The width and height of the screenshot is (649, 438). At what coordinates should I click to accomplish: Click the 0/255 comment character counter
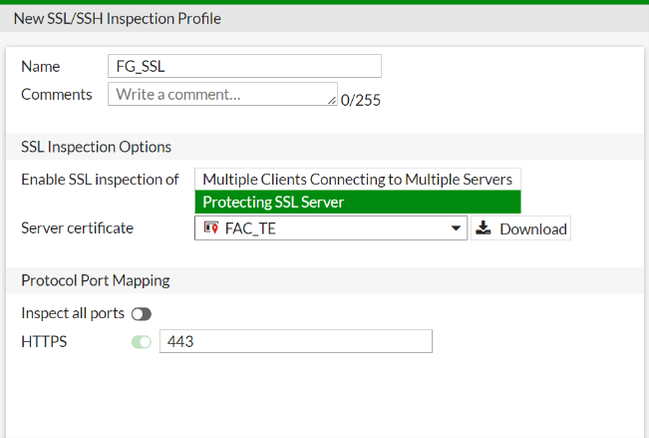[361, 100]
